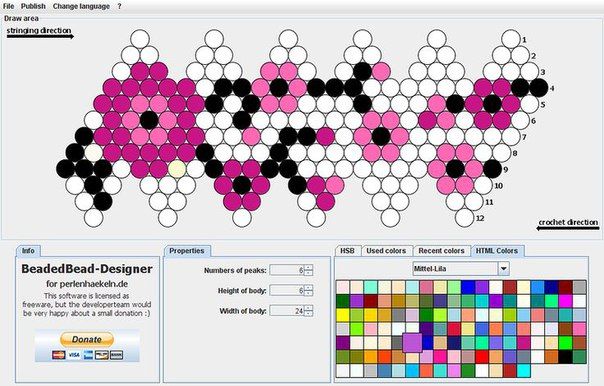Click the black bead at row 4 end
Screen dimensions: 604x386
[539, 88]
